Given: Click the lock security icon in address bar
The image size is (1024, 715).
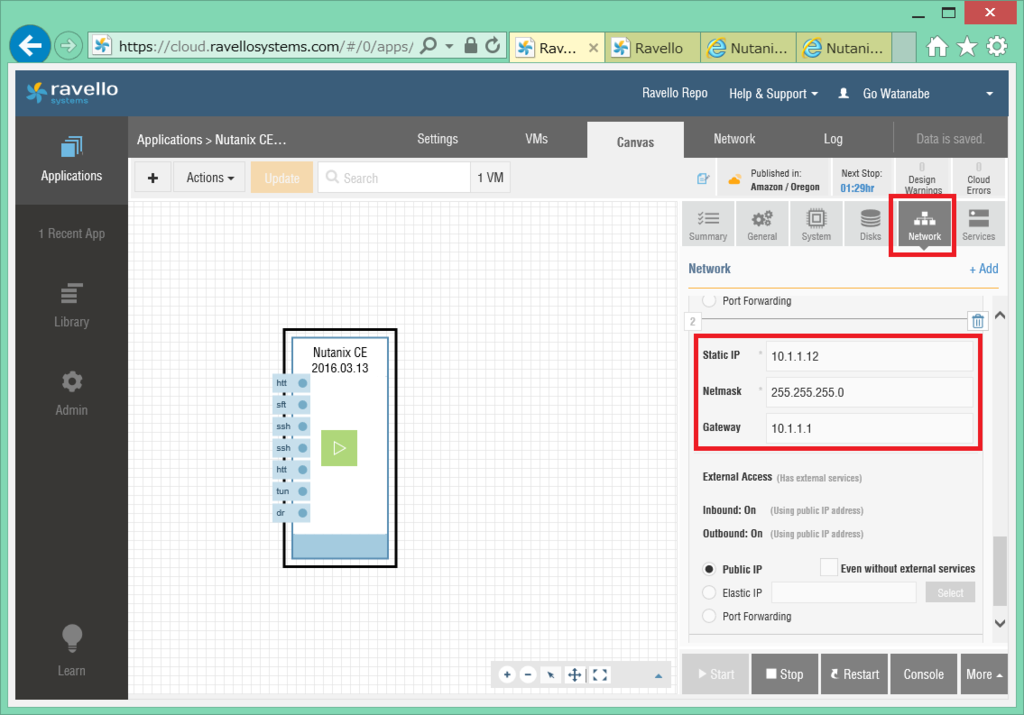Looking at the screenshot, I should 470,46.
